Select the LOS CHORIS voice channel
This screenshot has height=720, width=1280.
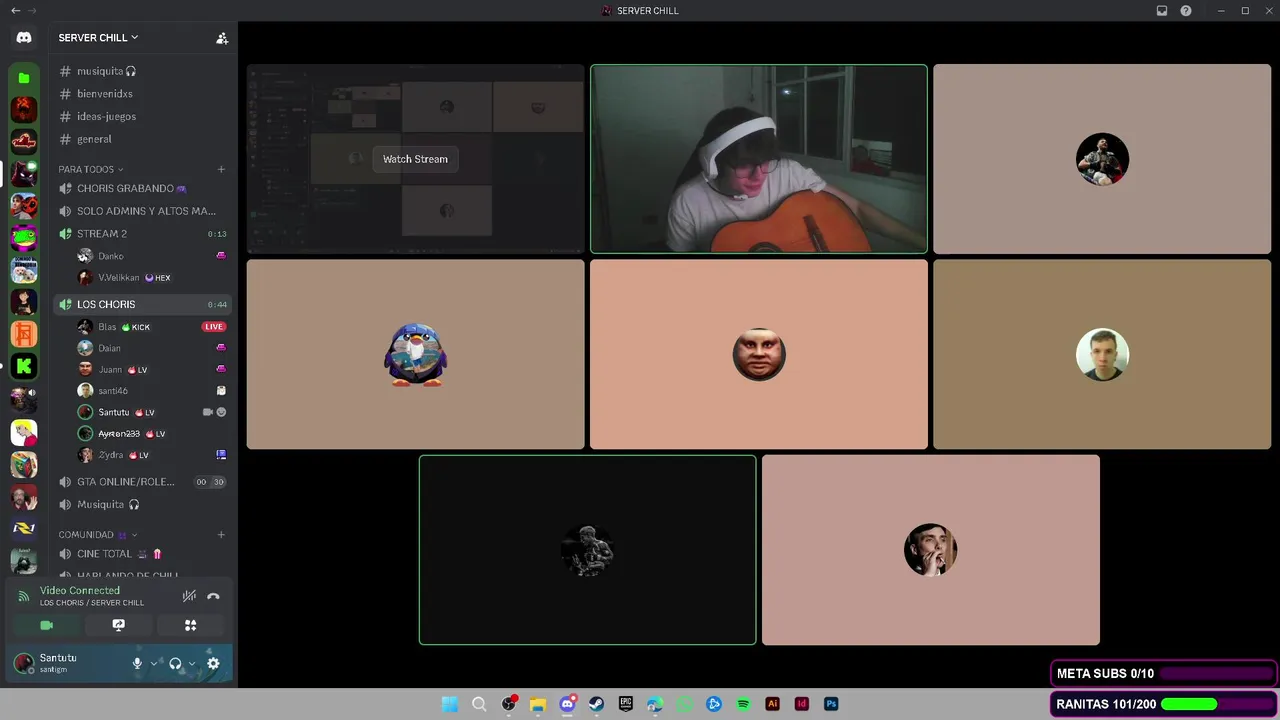[143, 304]
